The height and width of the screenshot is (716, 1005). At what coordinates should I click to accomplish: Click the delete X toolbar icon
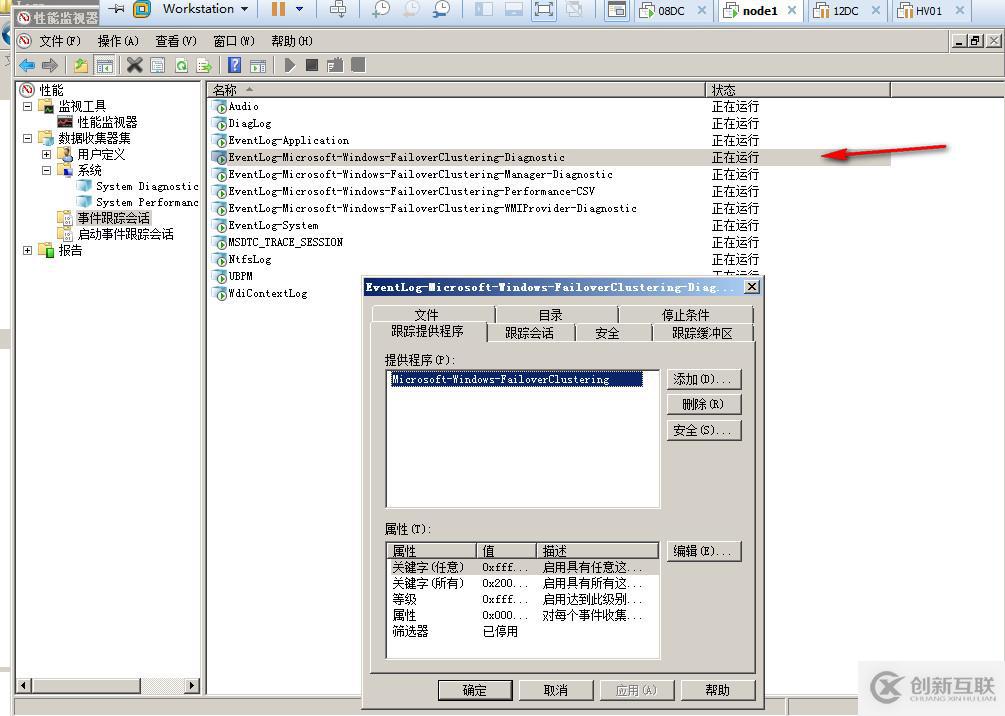tap(135, 65)
